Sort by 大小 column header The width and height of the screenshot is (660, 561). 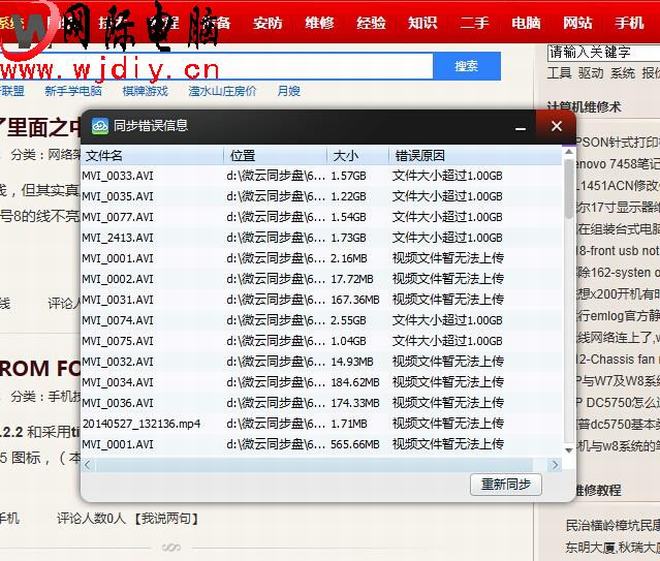[356, 156]
